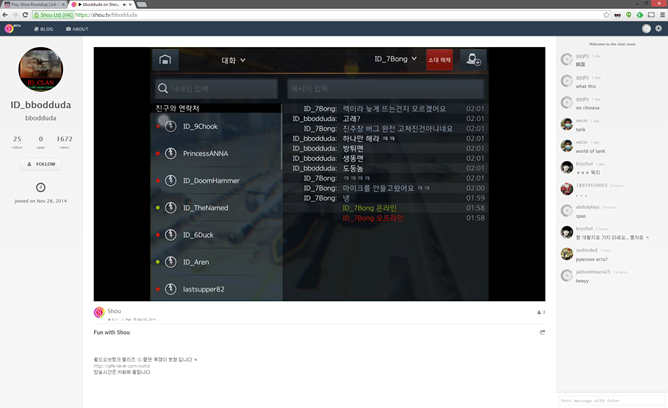The height and width of the screenshot is (408, 668).
Task: Bookmark this page with the star icon
Action: [606, 15]
